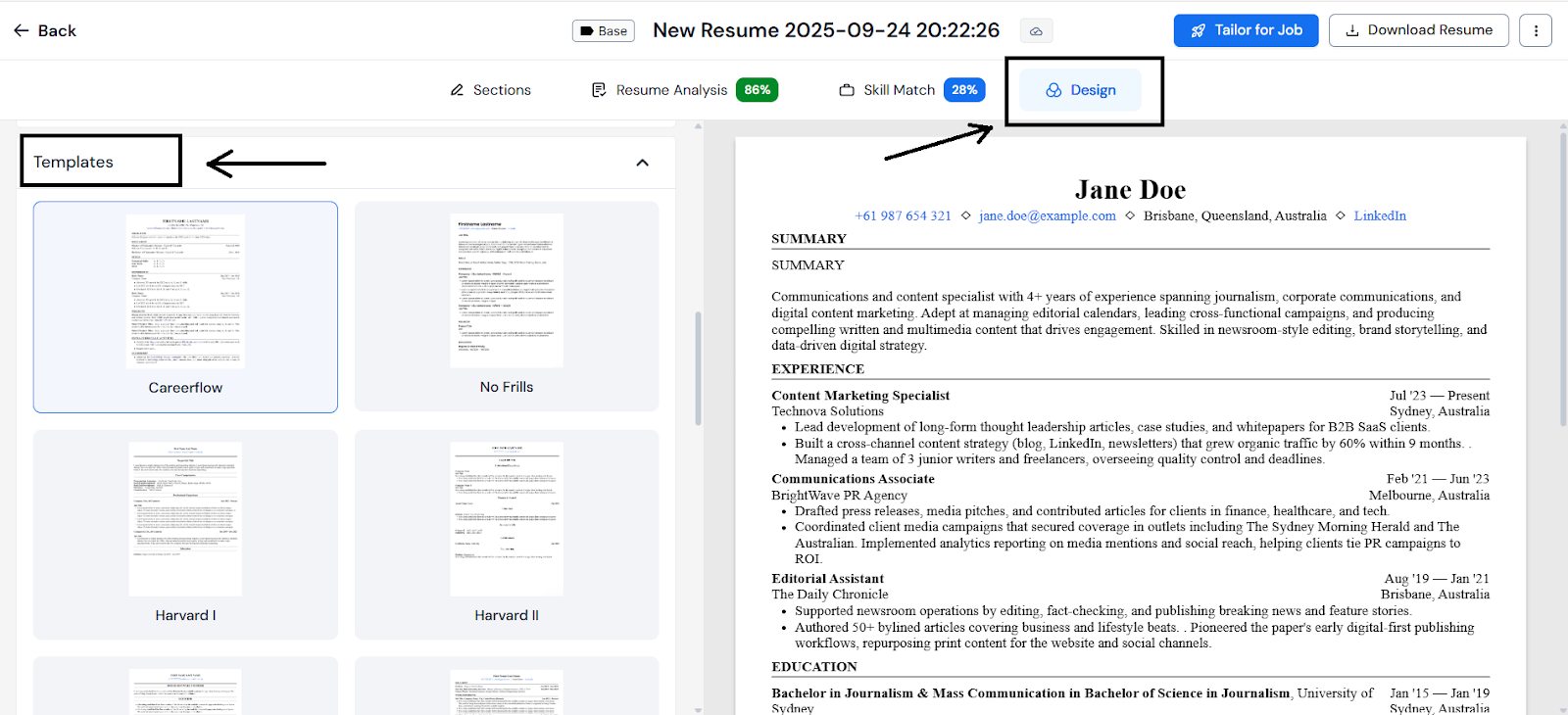Click the Communications Associate job title
This screenshot has width=1568, height=715.
click(x=853, y=479)
